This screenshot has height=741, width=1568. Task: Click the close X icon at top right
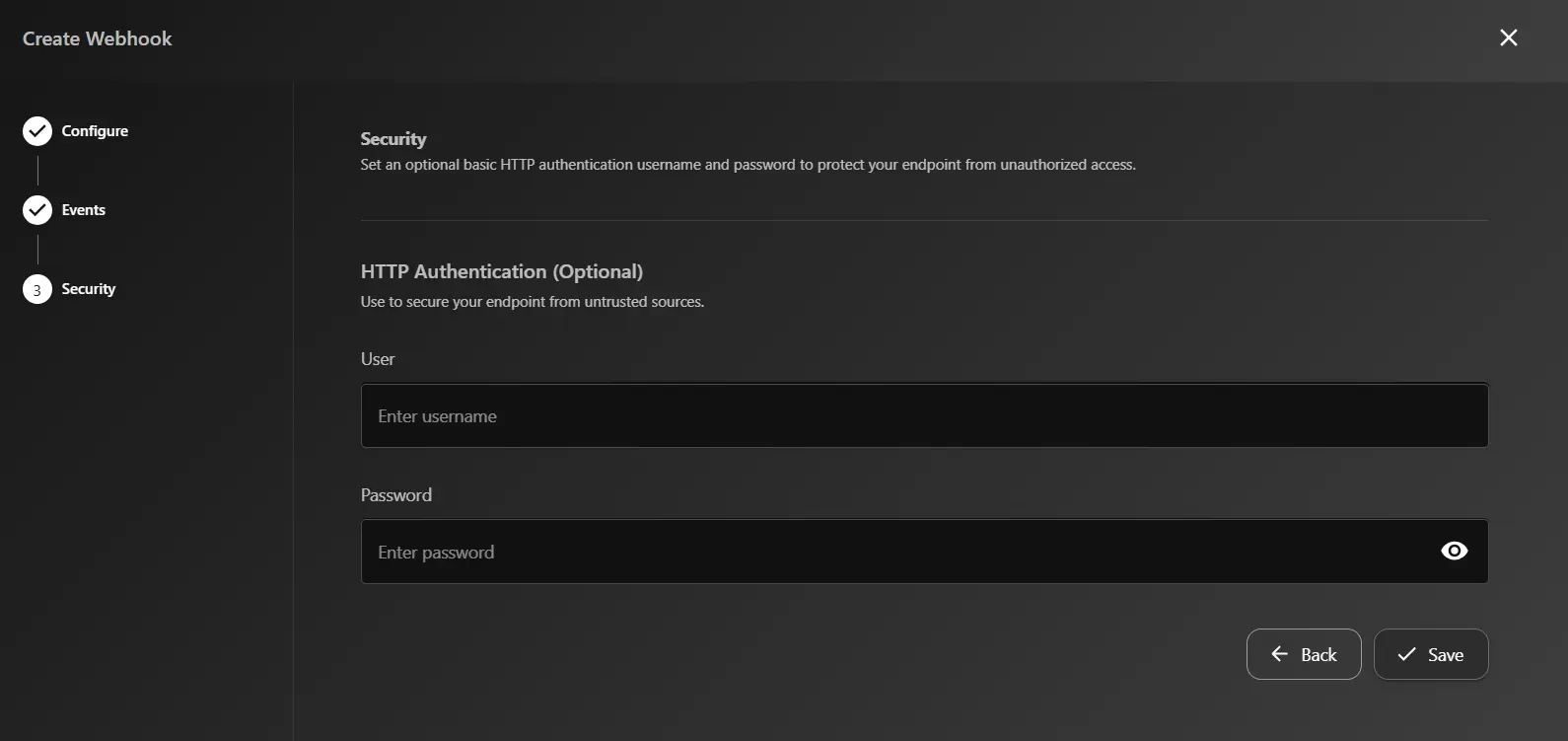[1508, 37]
